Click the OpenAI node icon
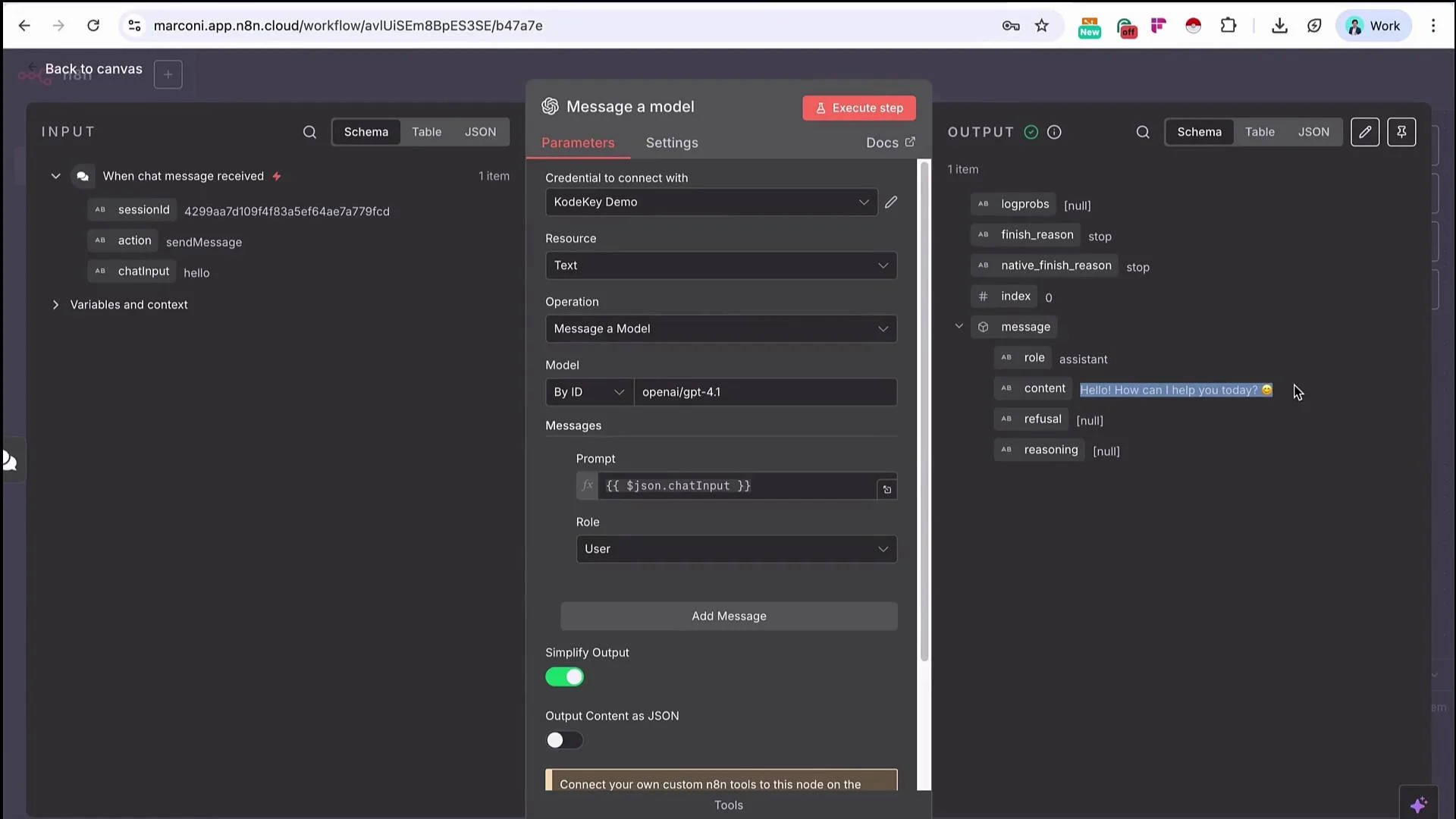Image resolution: width=1456 pixels, height=819 pixels. (550, 106)
